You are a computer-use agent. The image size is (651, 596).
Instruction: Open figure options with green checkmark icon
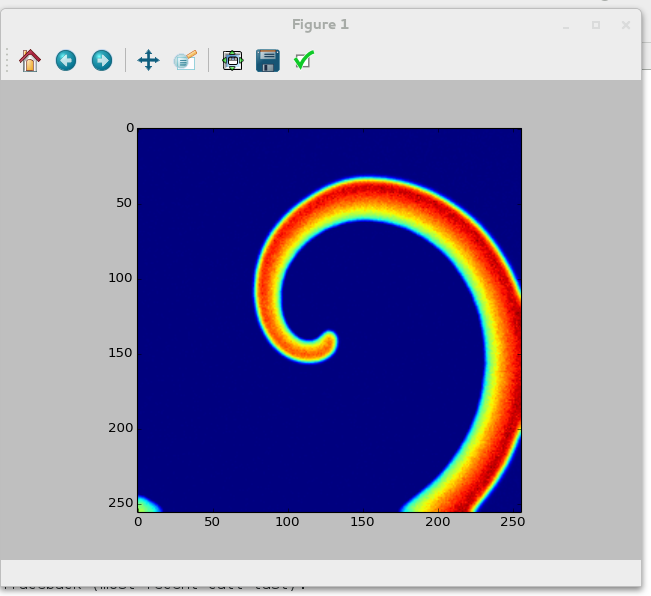point(304,61)
